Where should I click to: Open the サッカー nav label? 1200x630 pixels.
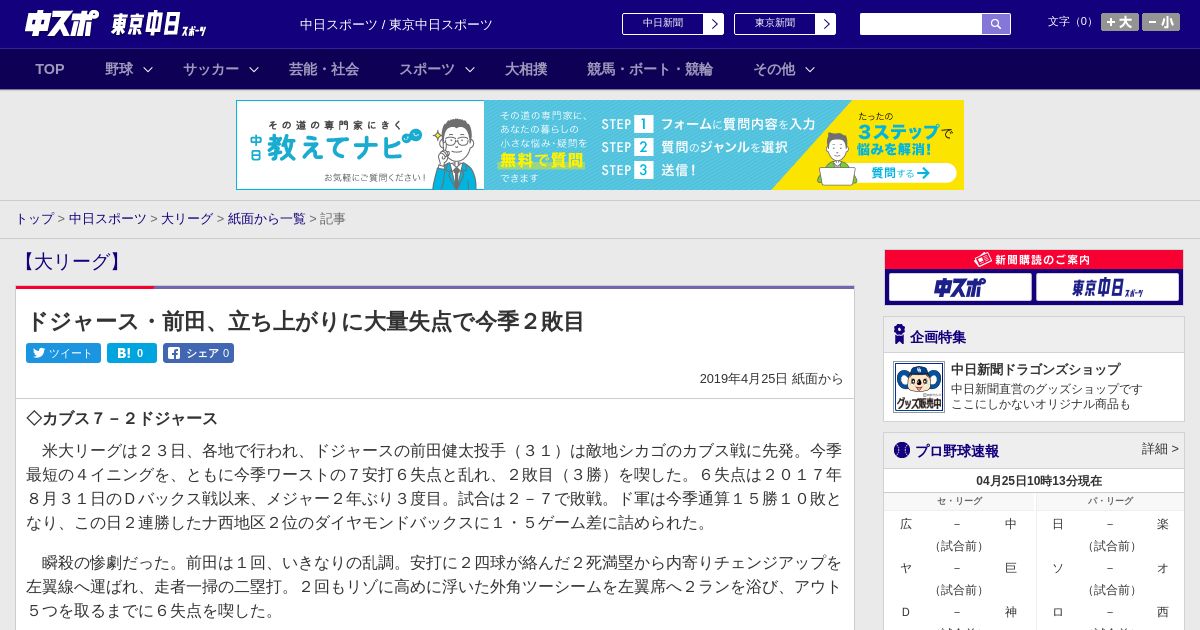pyautogui.click(x=211, y=69)
